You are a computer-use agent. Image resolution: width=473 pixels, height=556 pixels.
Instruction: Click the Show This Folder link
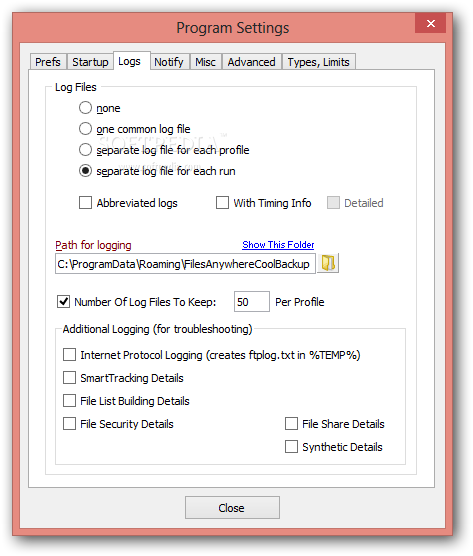(x=278, y=245)
